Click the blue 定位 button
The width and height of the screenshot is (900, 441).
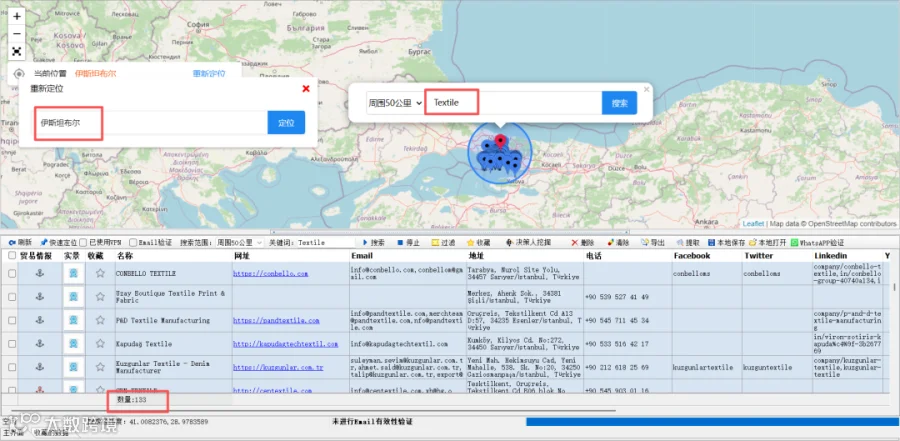point(286,122)
